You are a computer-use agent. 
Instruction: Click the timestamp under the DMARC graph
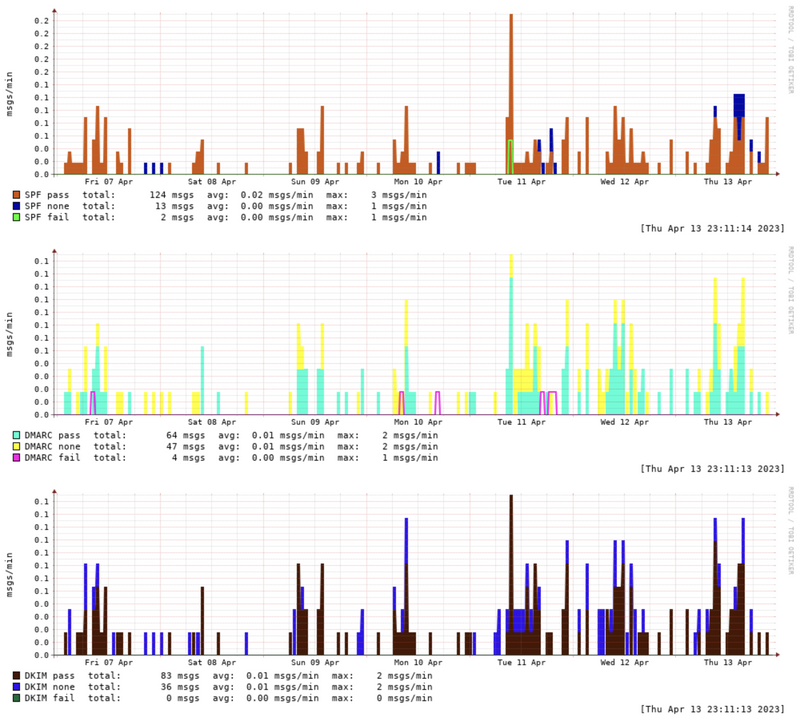pyautogui.click(x=713, y=469)
